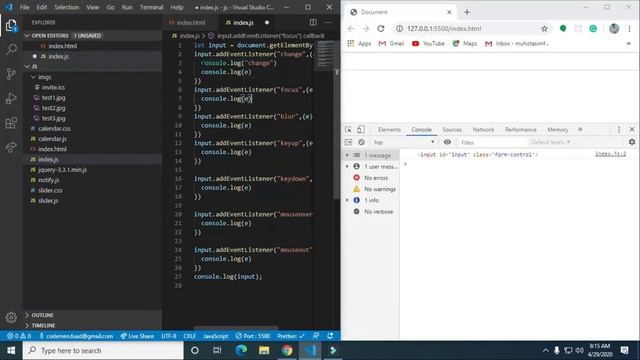Viewport: 640px width, 360px height.
Task: Open new tab in Chrome
Action: tap(467, 12)
